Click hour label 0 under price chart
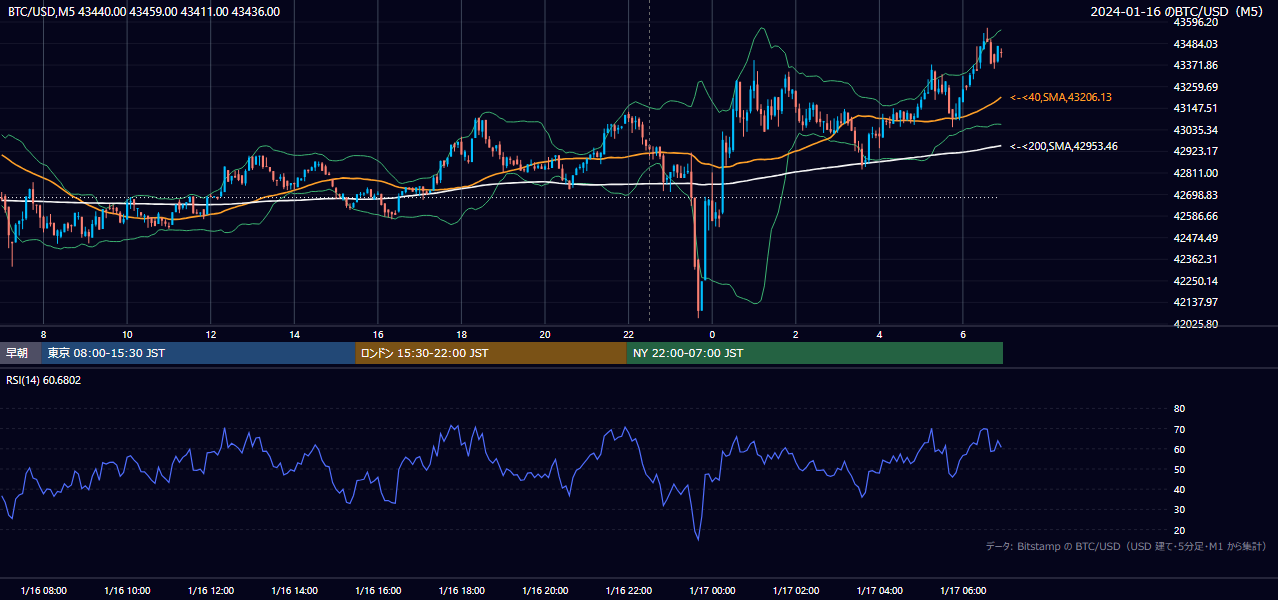Image resolution: width=1278 pixels, height=600 pixels. click(712, 334)
